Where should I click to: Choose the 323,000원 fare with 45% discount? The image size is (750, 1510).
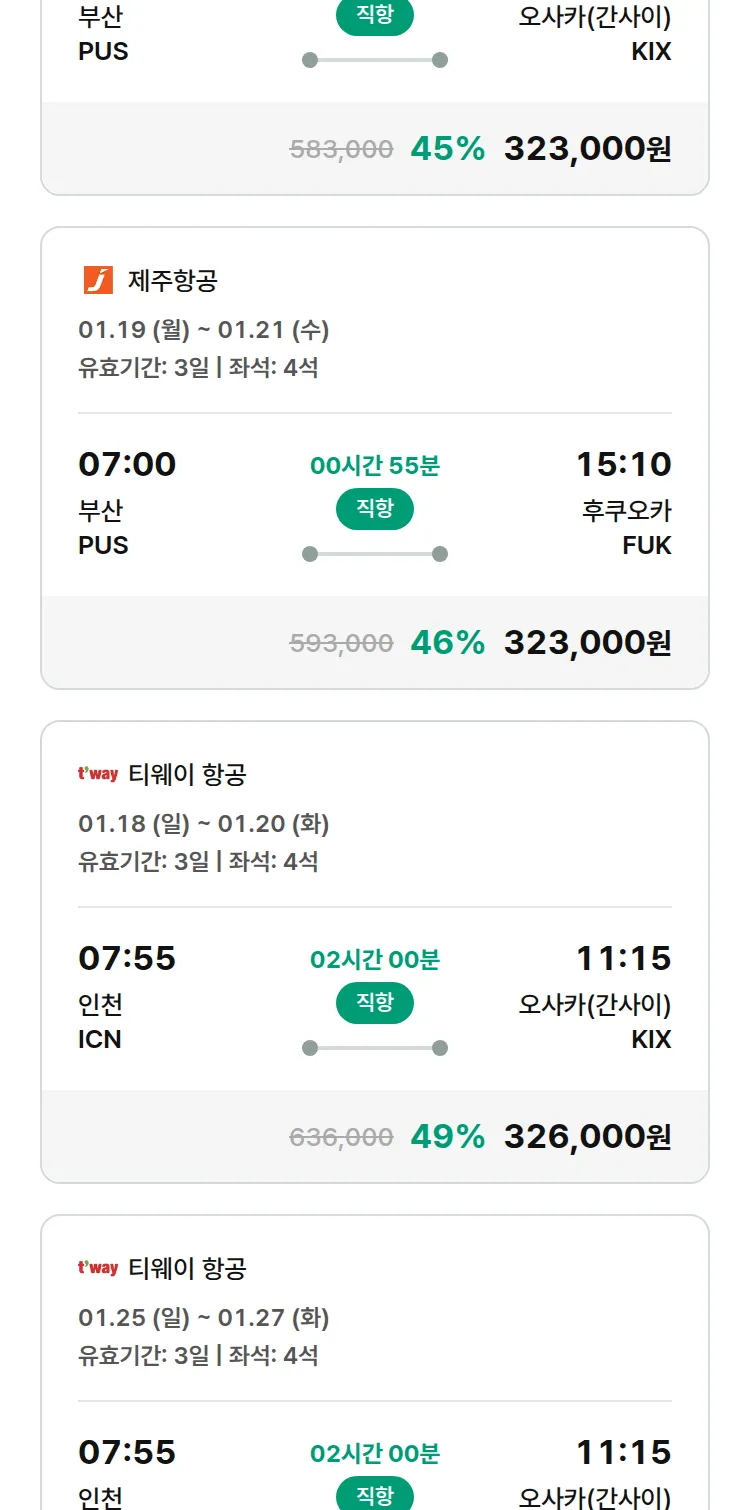click(x=587, y=149)
